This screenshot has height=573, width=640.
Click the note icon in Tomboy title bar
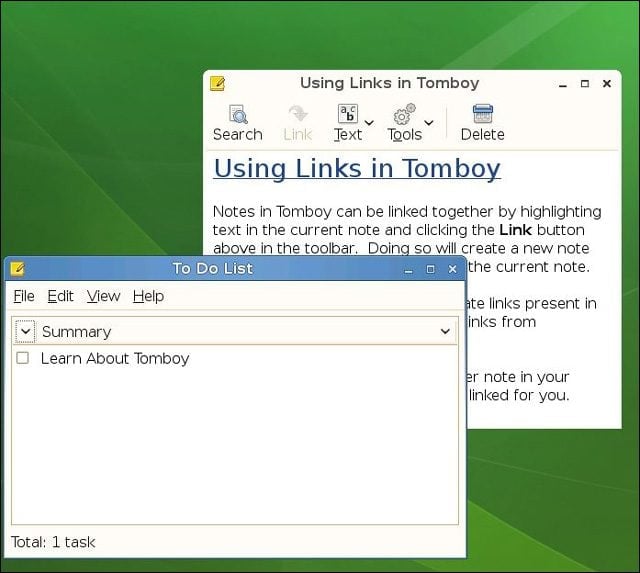[x=217, y=83]
